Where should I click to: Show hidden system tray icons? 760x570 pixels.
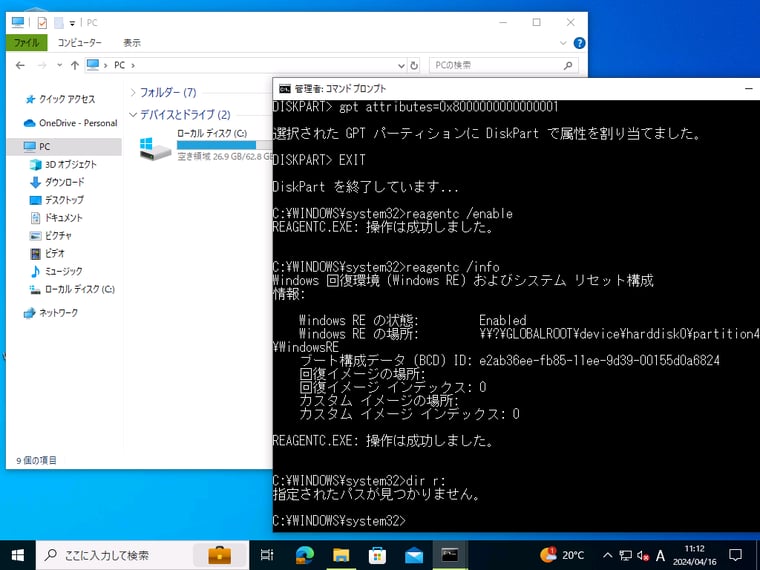pyautogui.click(x=607, y=555)
